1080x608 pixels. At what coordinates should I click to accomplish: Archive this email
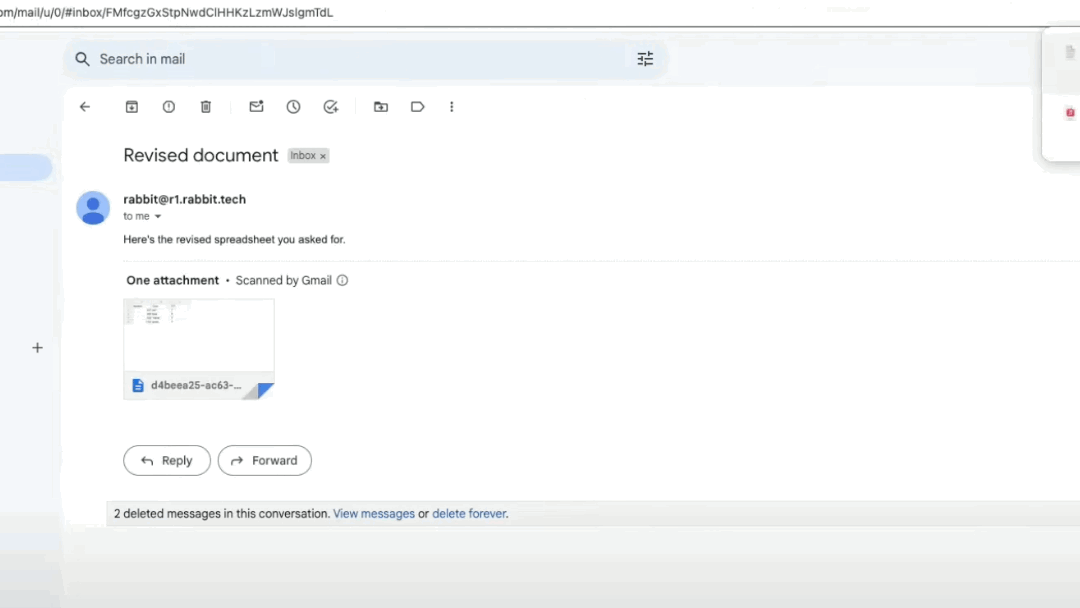[x=131, y=107]
